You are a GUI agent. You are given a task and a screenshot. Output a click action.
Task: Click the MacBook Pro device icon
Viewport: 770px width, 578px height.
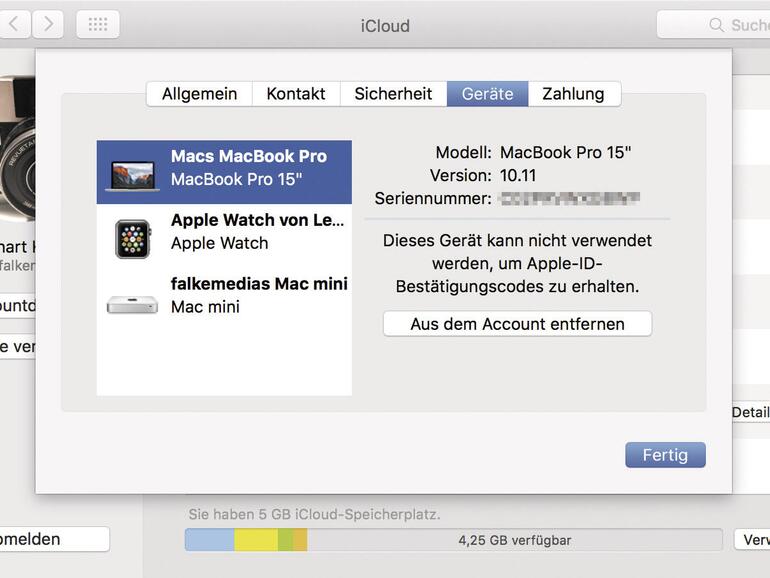[x=132, y=175]
